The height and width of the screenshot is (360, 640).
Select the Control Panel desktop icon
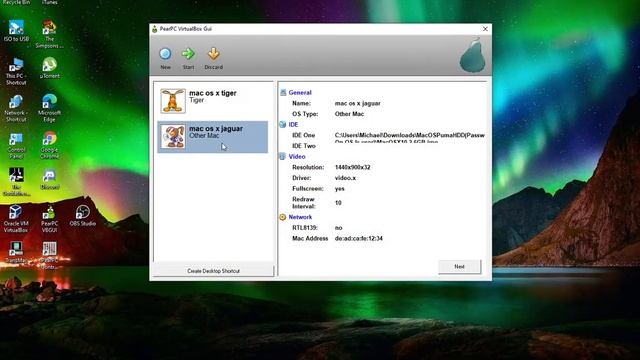click(x=16, y=145)
